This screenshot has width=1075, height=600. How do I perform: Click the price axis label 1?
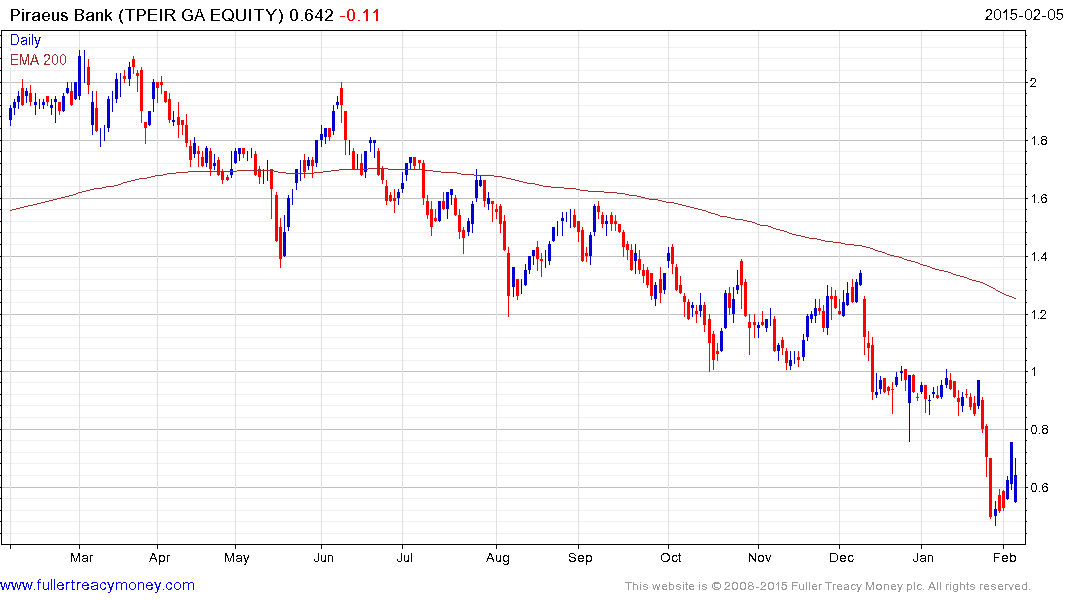pyautogui.click(x=1034, y=372)
